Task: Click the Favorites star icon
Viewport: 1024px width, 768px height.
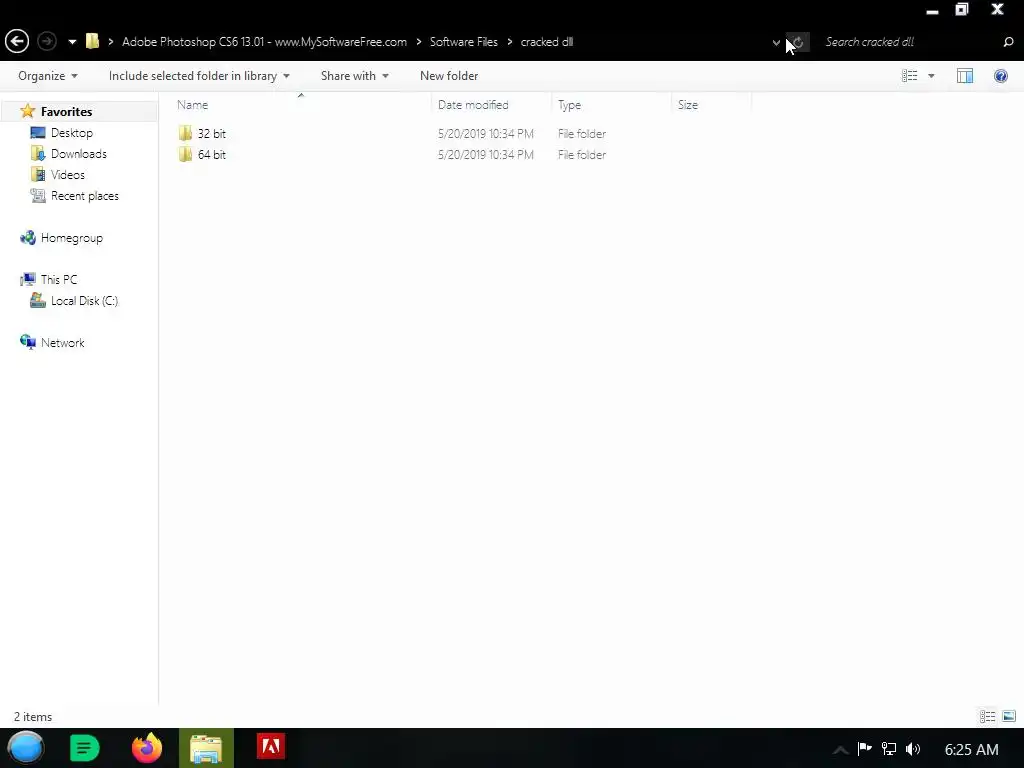Action: 27,111
